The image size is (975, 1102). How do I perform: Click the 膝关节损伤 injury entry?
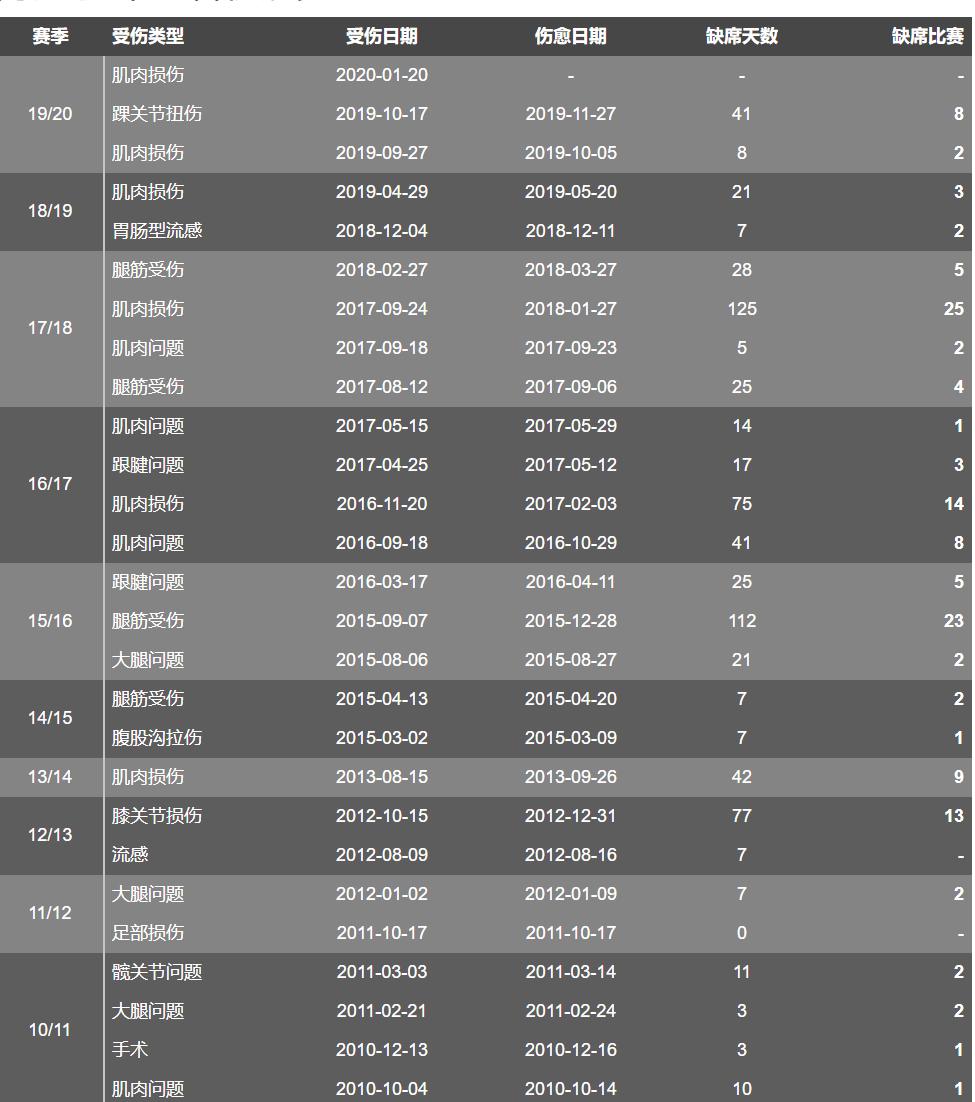click(x=157, y=816)
